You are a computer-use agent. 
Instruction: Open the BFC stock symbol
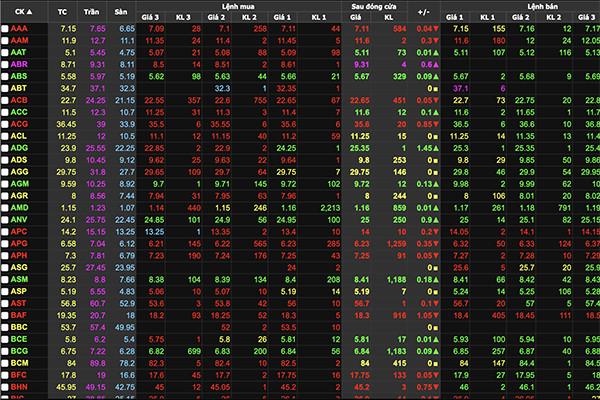pos(18,375)
